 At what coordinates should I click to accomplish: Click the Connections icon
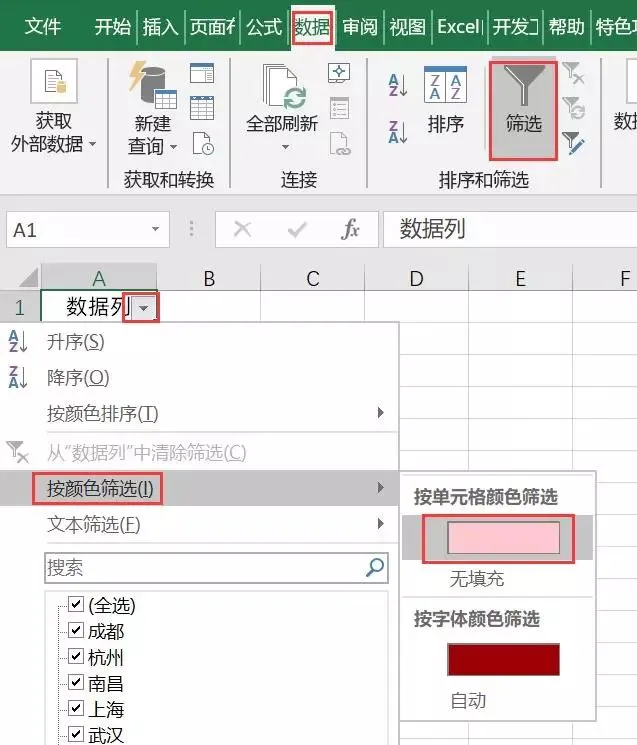[x=339, y=73]
